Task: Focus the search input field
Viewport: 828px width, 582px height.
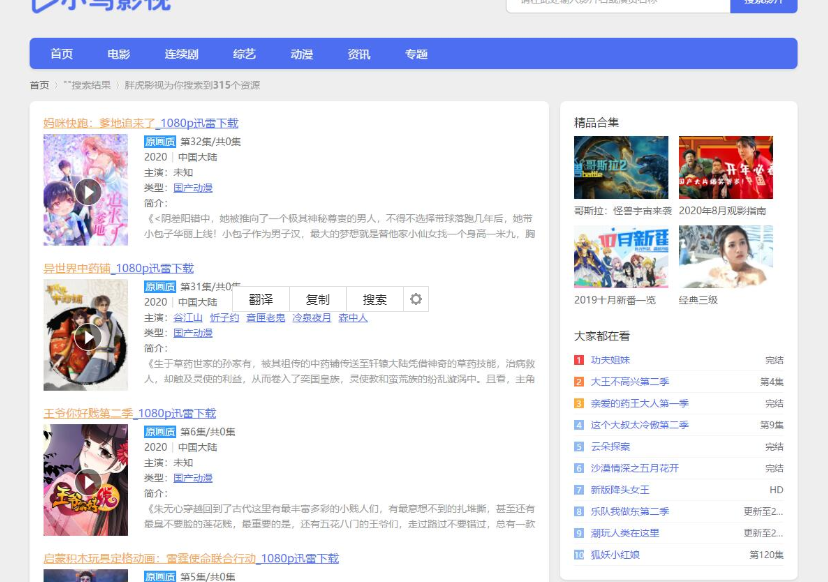Action: point(618,4)
